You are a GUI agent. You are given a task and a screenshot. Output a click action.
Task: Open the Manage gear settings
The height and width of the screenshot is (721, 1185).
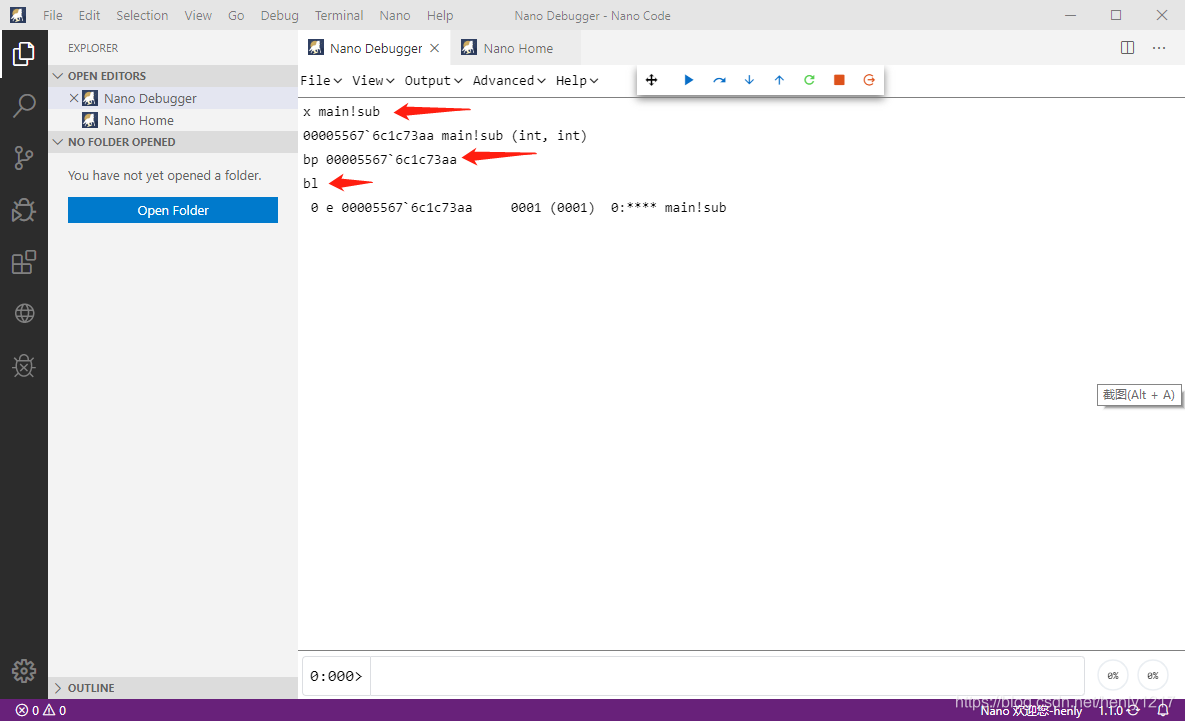pyautogui.click(x=23, y=670)
